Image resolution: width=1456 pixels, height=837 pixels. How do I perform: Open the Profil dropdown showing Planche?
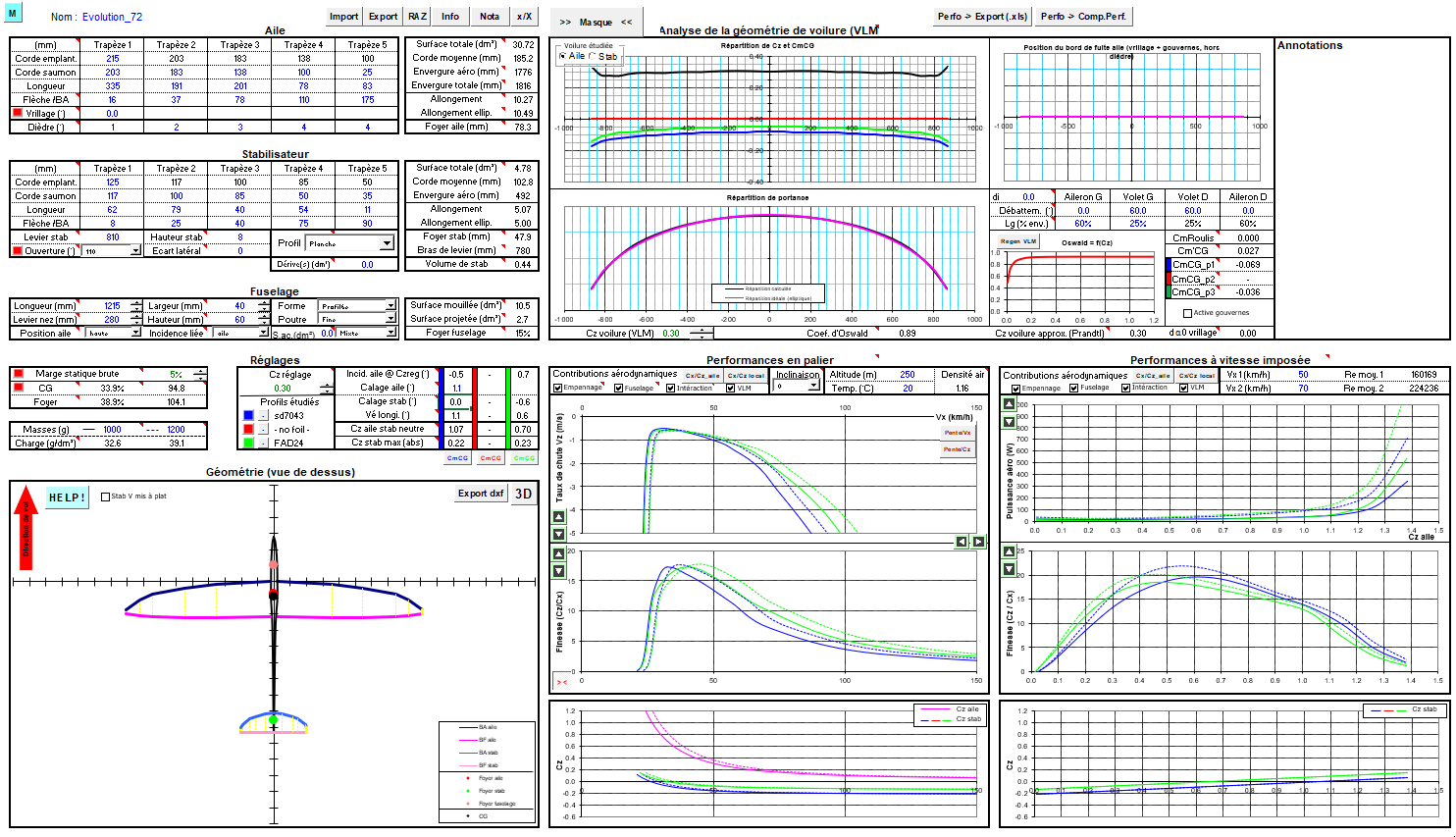pyautogui.click(x=349, y=243)
